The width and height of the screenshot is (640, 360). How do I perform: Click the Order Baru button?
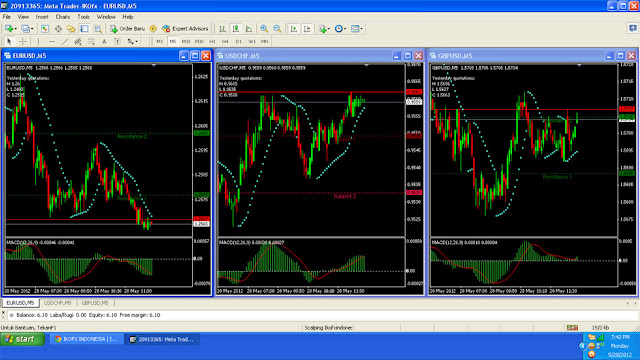pyautogui.click(x=127, y=29)
